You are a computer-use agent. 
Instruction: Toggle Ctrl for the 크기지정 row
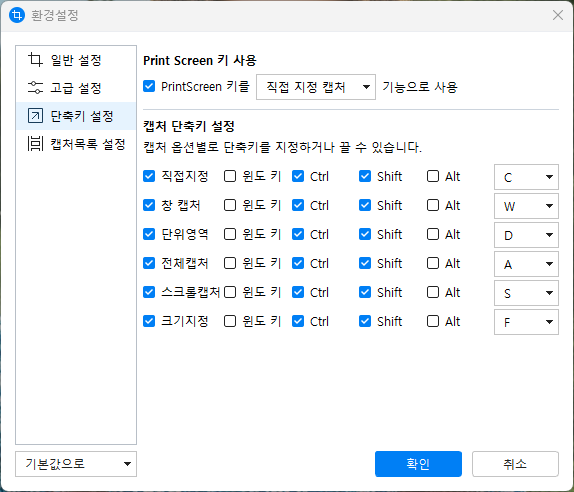point(298,321)
